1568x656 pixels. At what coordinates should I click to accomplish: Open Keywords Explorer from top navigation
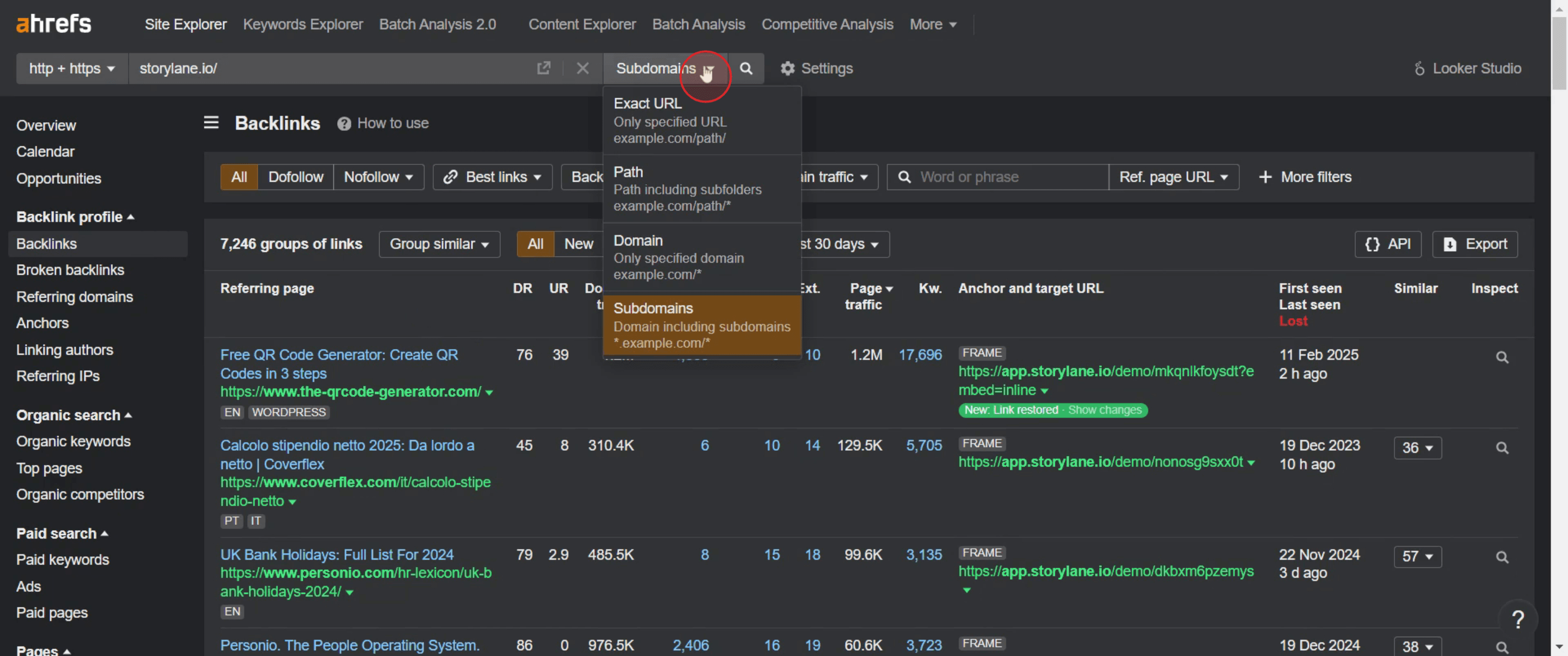(303, 25)
